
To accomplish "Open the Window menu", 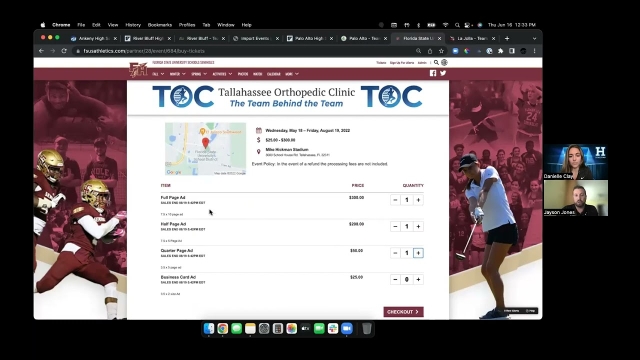I will point(226,25).
